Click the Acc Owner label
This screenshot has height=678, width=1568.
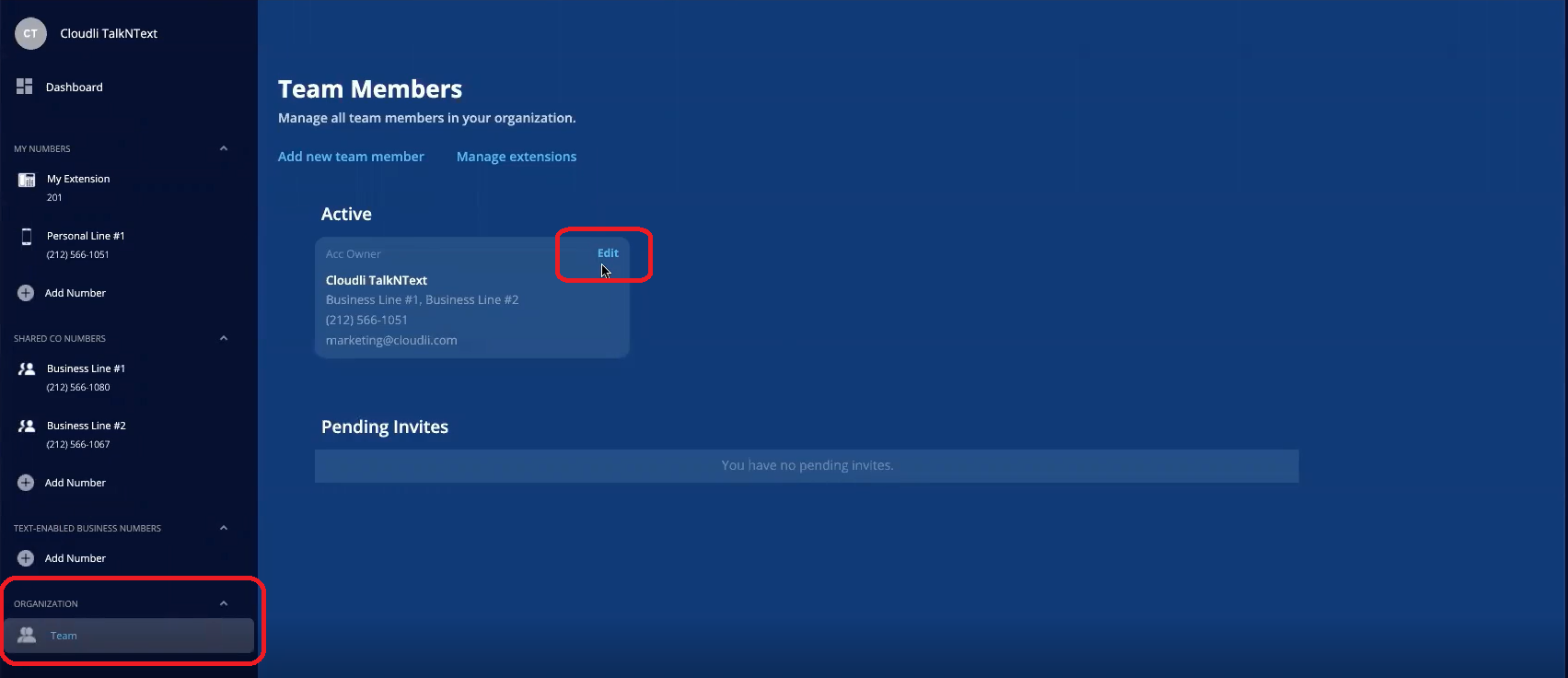coord(354,254)
